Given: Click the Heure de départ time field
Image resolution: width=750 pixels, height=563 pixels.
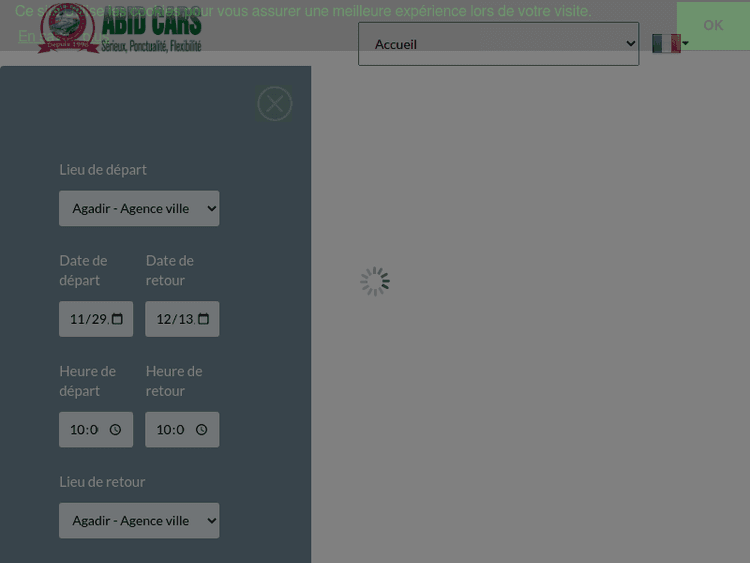Looking at the screenshot, I should tap(96, 430).
